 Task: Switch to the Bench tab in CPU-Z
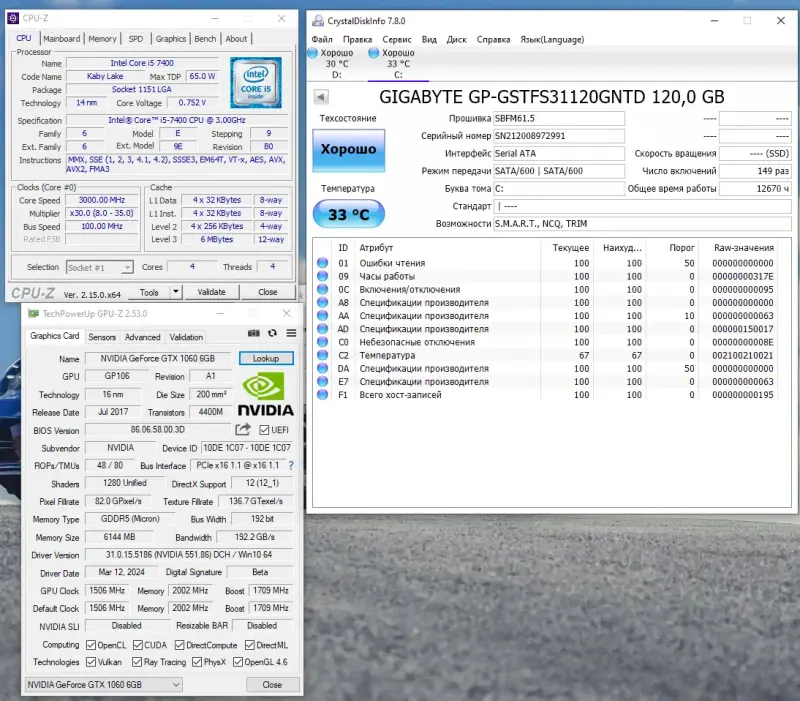[x=205, y=39]
